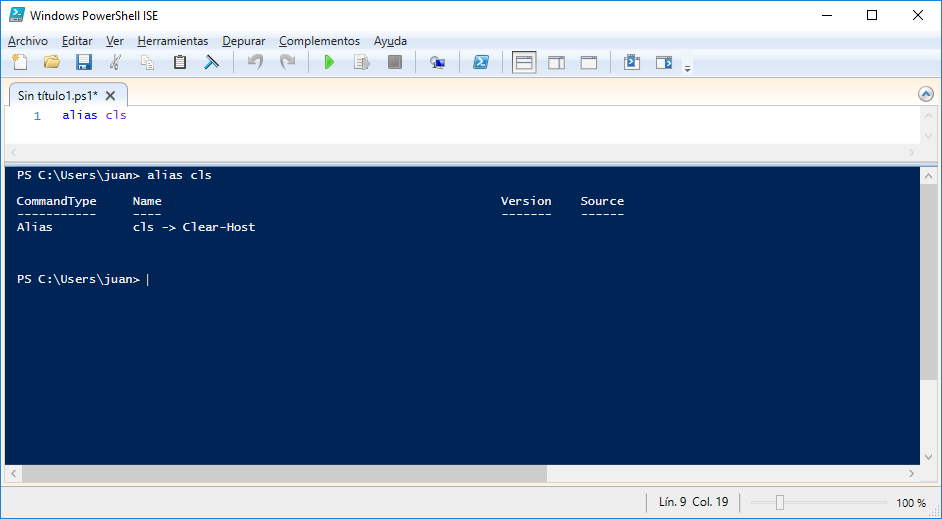Script pane horizontal scroll right arrow

(911, 153)
